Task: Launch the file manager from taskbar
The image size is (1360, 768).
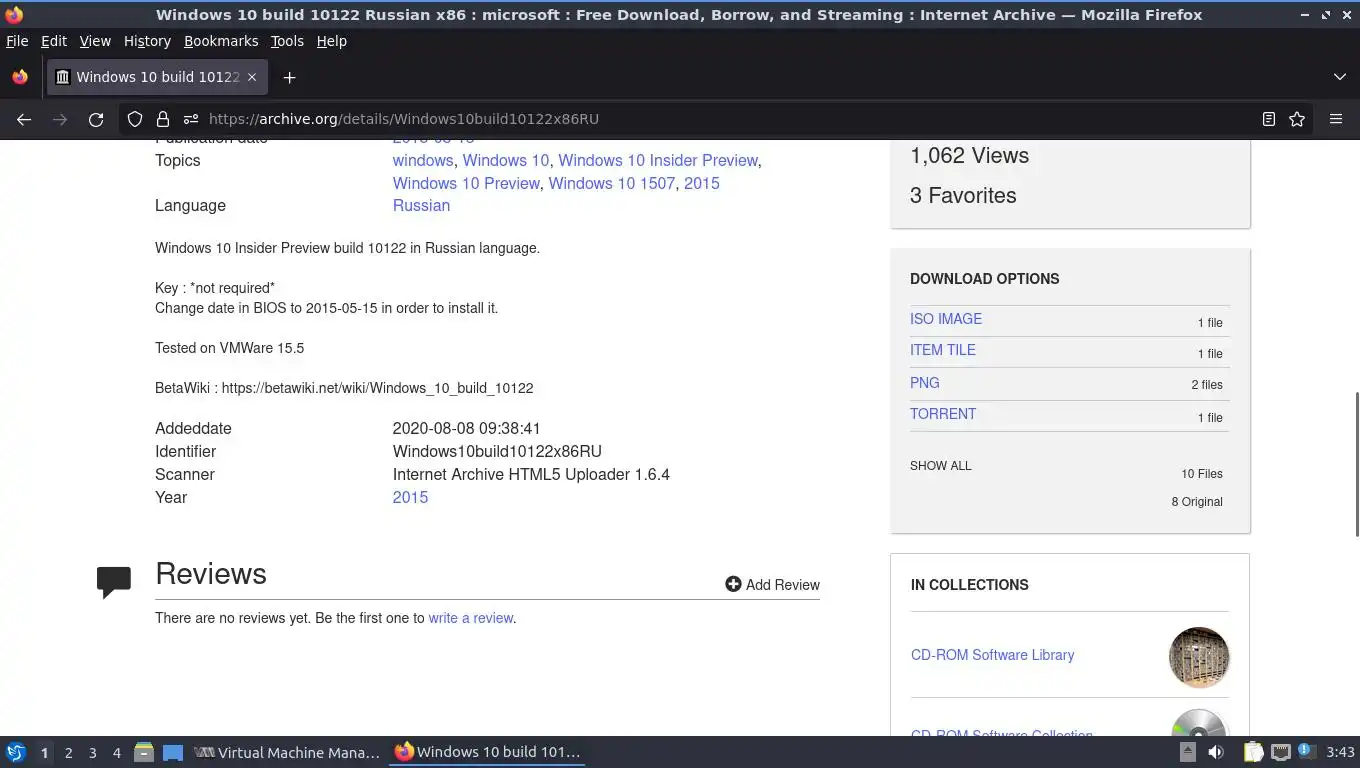Action: [144, 752]
